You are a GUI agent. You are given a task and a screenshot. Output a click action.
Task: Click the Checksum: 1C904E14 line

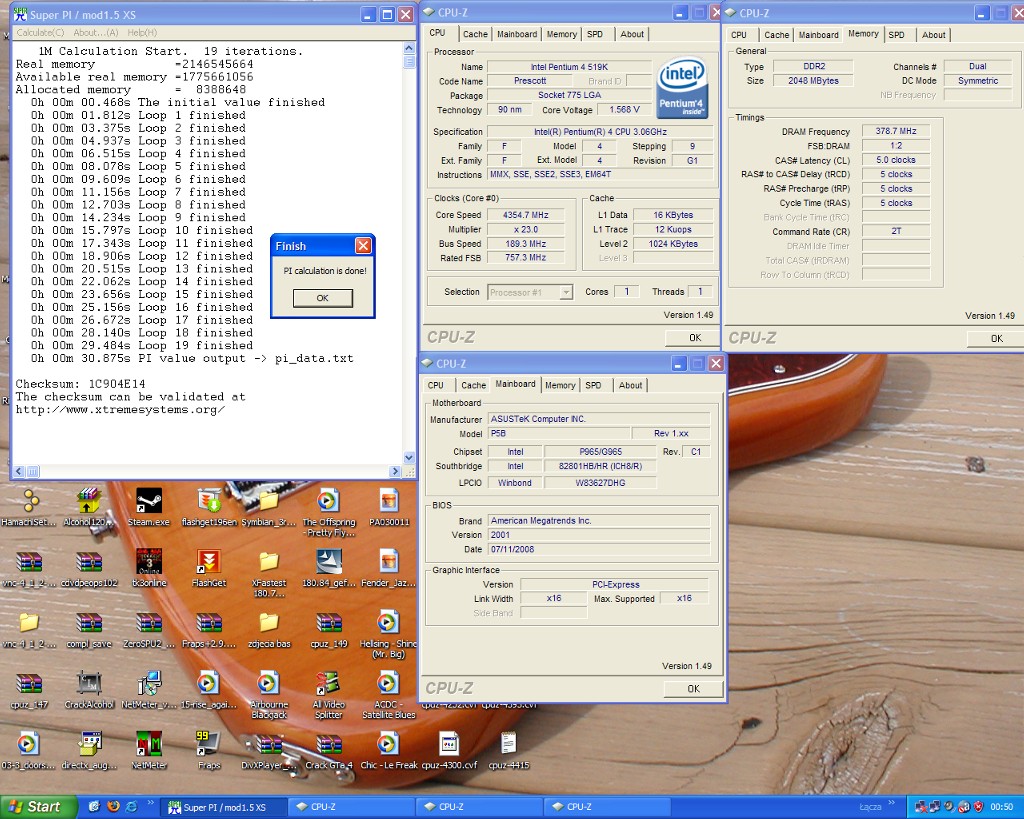[80, 384]
